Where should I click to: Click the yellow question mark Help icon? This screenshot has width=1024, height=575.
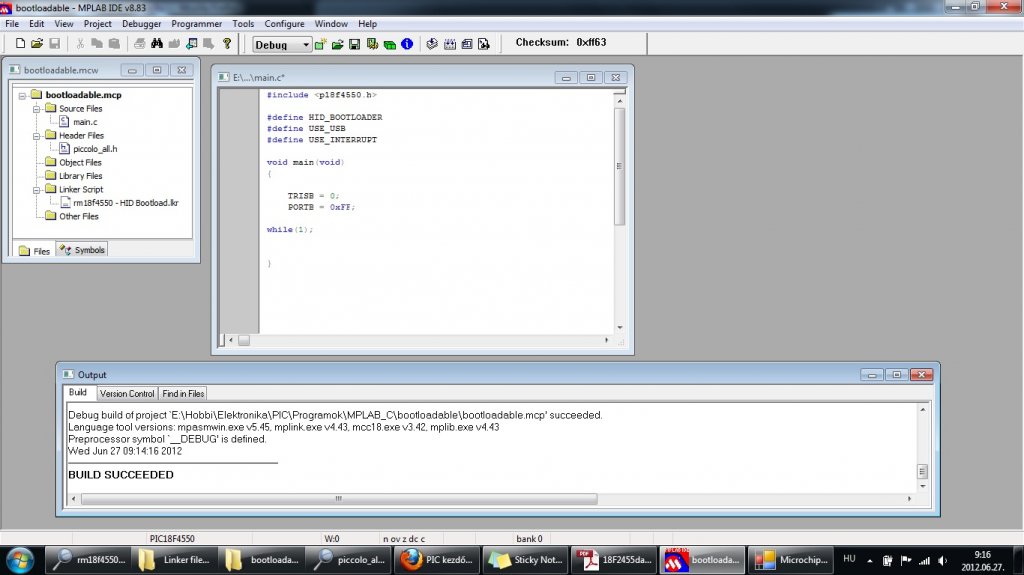(x=227, y=44)
